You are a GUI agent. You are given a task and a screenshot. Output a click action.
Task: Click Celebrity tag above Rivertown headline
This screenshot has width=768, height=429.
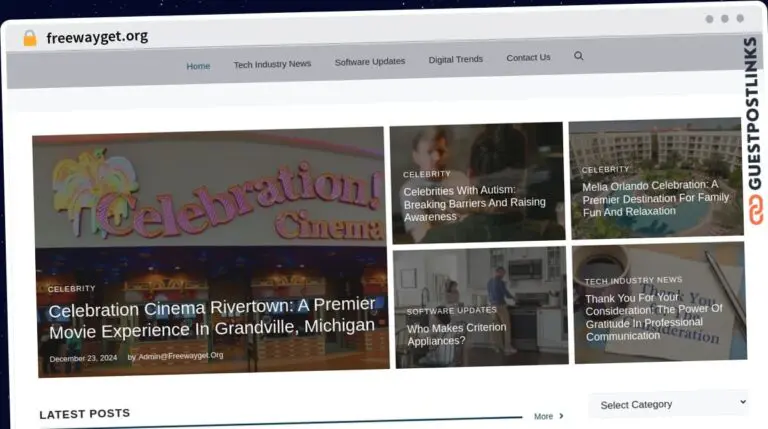click(72, 288)
